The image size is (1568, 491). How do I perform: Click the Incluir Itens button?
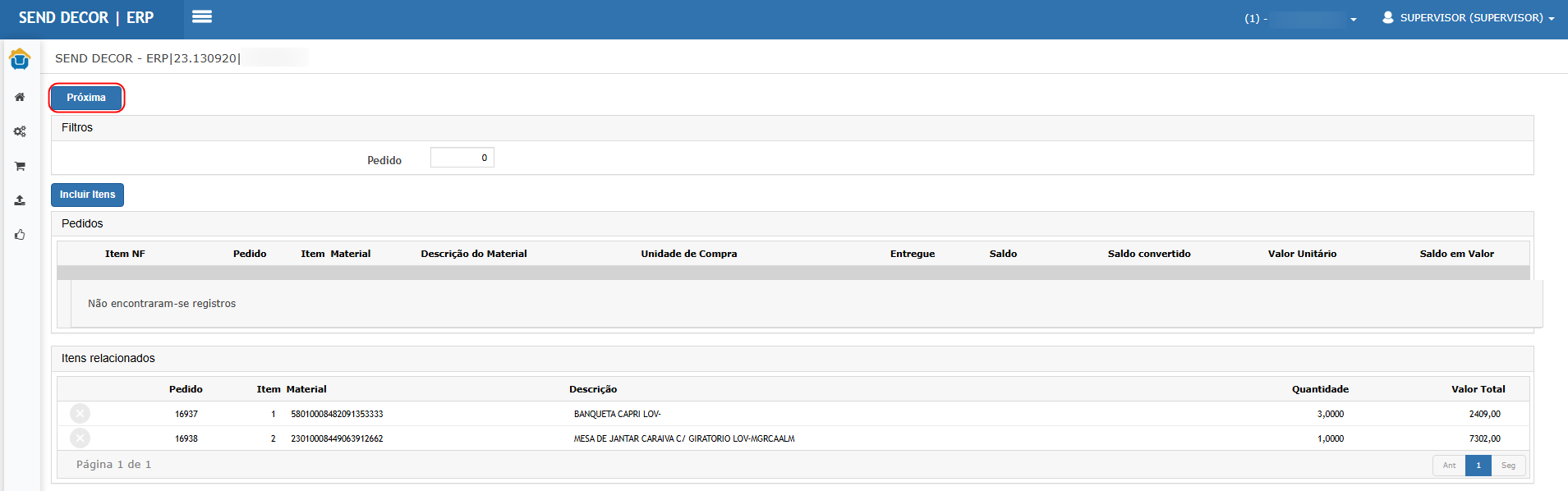click(87, 195)
